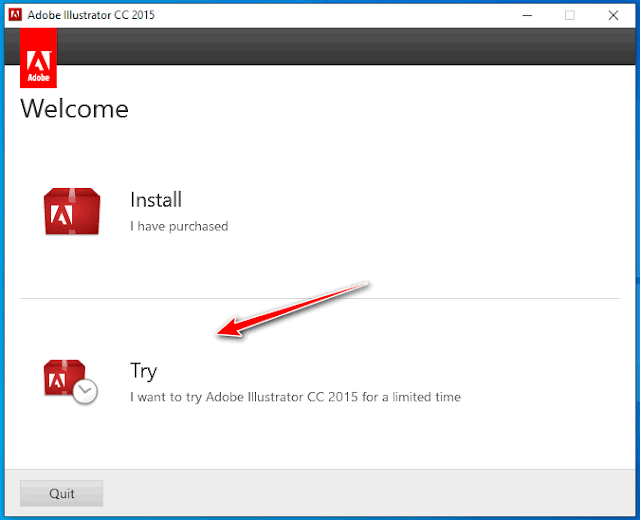Click the Adobe icon in the title bar
Image resolution: width=640 pixels, height=520 pixels.
(x=16, y=15)
